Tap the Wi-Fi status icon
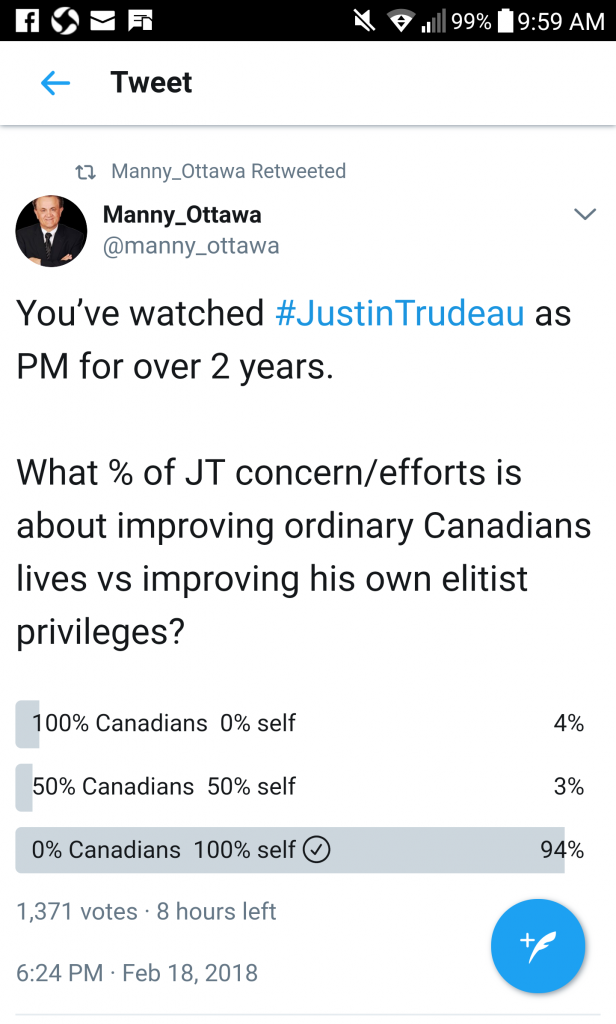616x1024 pixels. pos(400,22)
